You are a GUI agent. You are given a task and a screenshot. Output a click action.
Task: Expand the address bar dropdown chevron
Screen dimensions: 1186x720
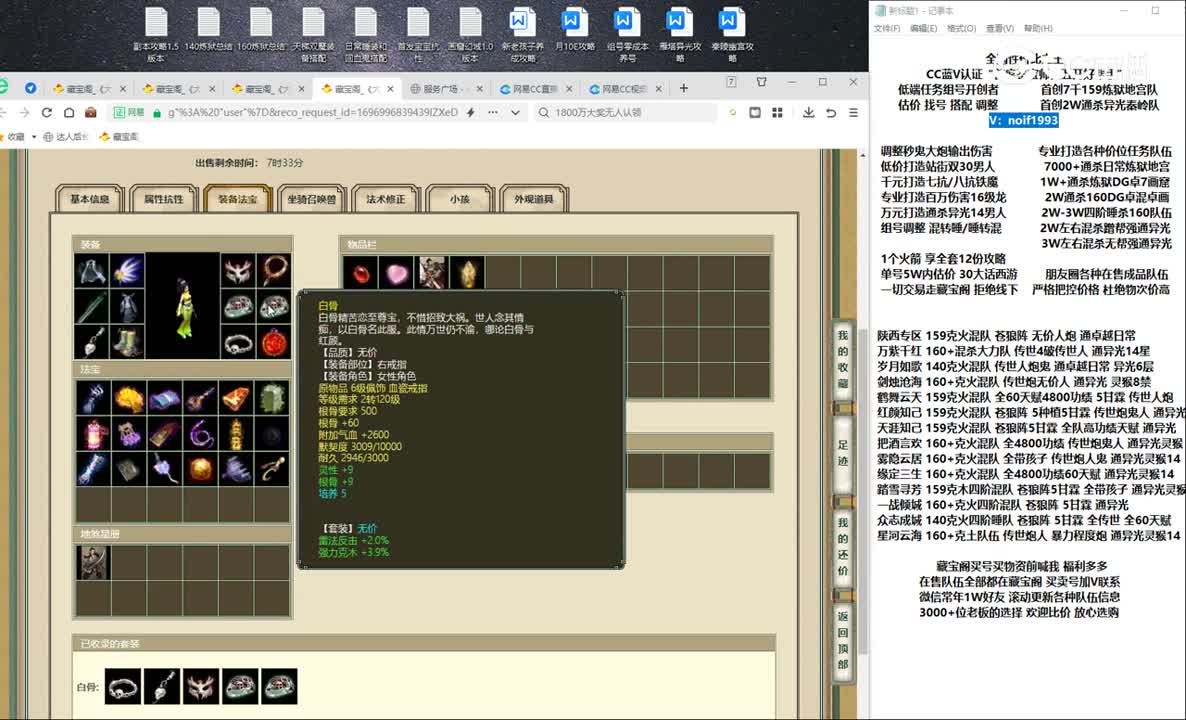[x=515, y=113]
